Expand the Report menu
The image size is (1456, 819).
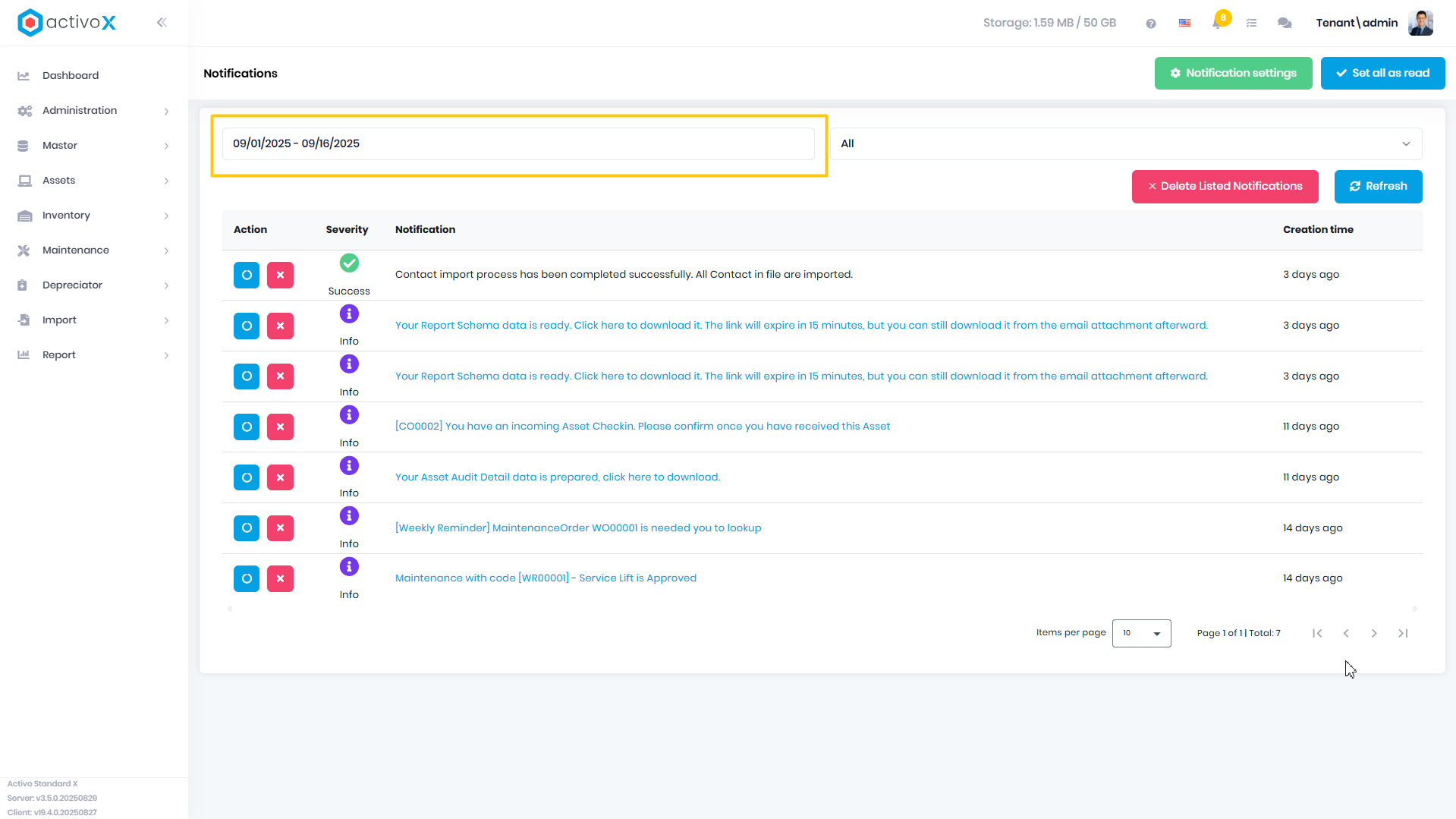(x=94, y=354)
